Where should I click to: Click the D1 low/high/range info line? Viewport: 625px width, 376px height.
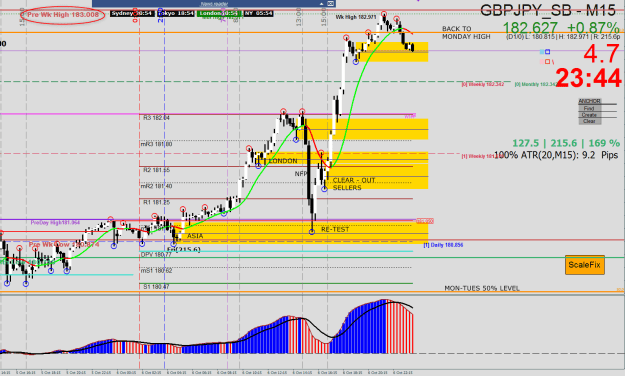coord(563,37)
